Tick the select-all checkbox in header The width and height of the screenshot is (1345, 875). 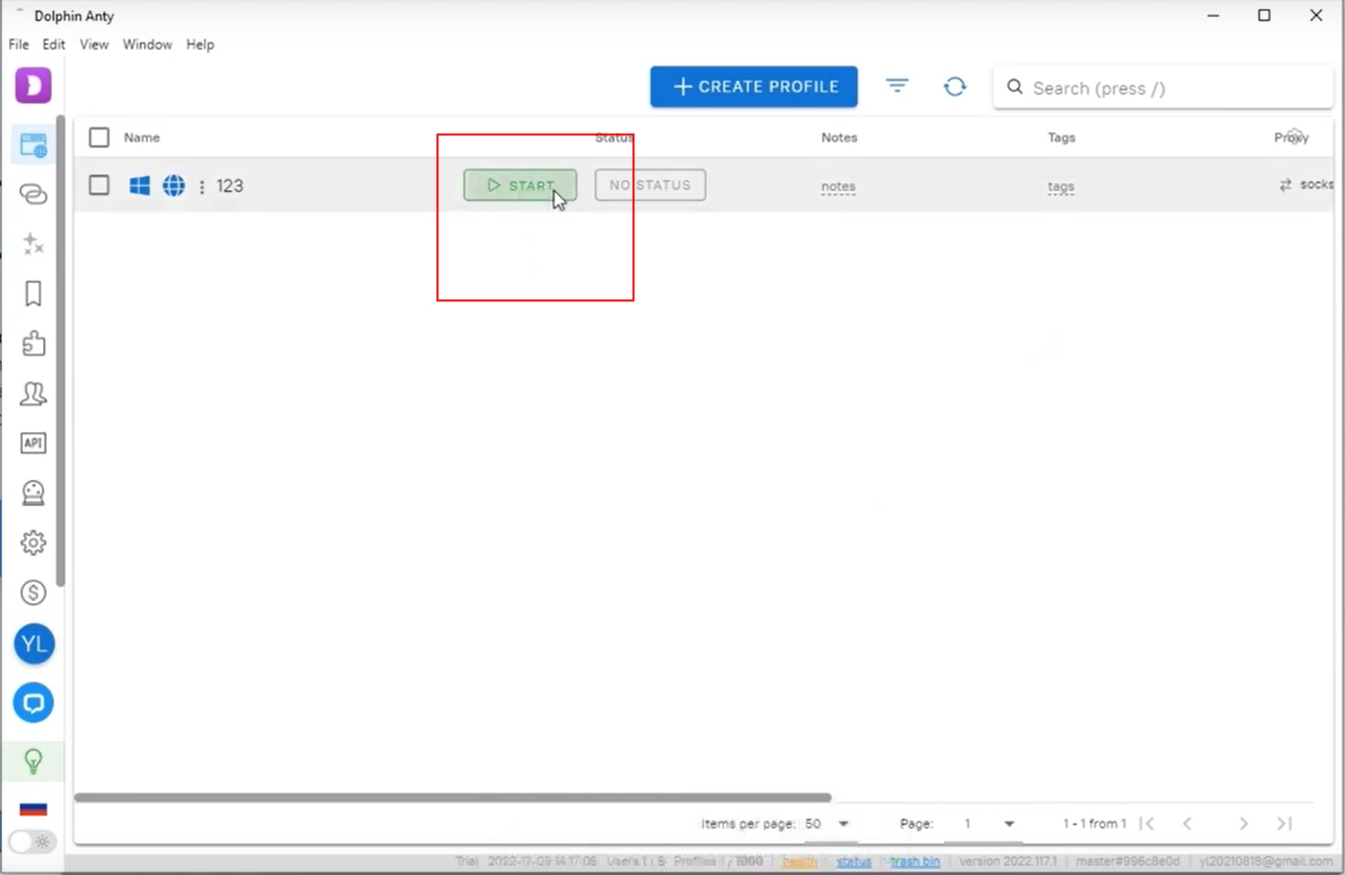click(x=99, y=138)
